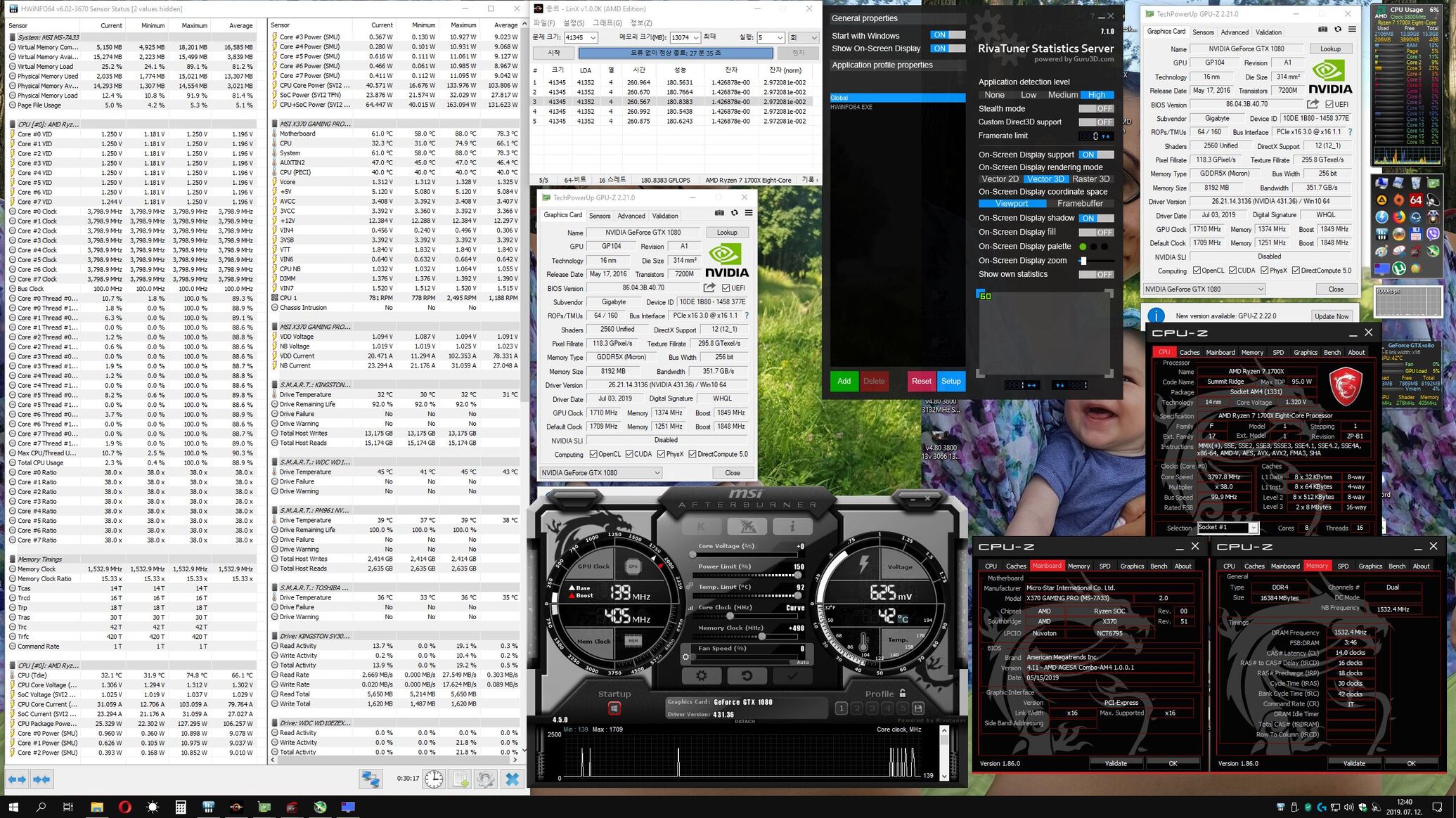Viewport: 1456px width, 818px height.
Task: Open Afterburner settings gear button
Action: (701, 675)
